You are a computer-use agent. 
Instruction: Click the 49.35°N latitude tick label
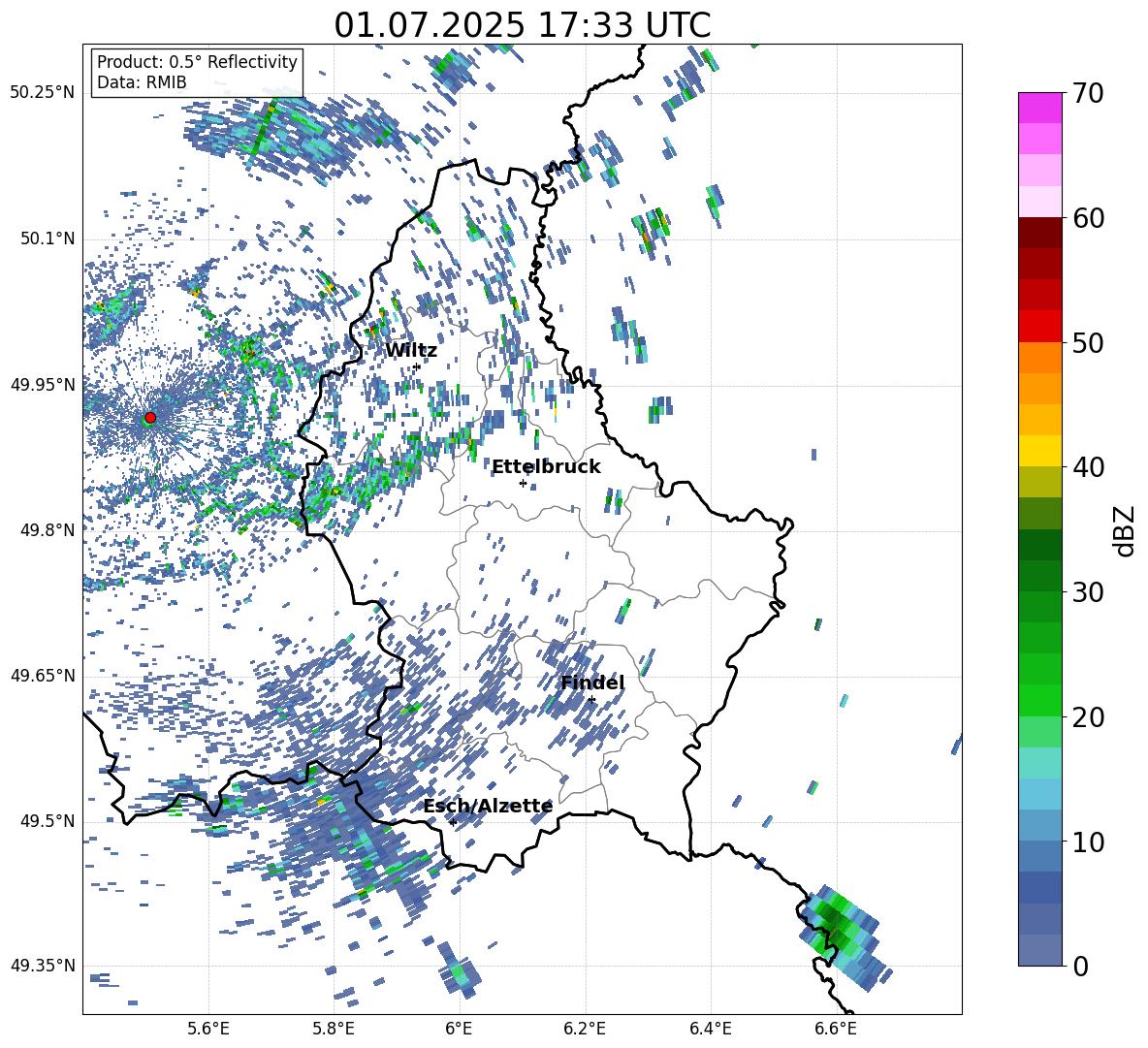tap(43, 966)
